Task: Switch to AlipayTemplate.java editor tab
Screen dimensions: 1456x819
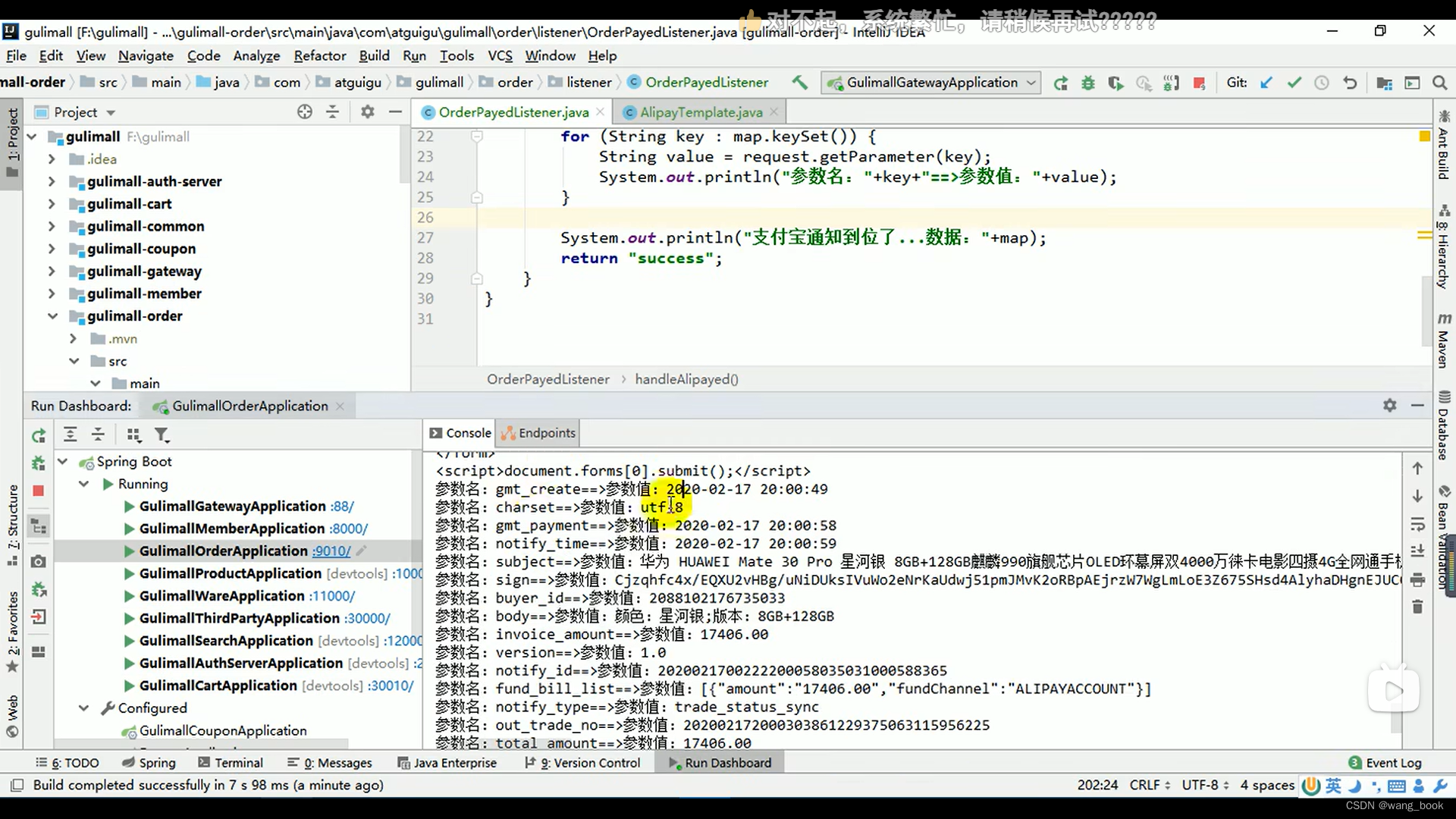Action: pos(701,112)
